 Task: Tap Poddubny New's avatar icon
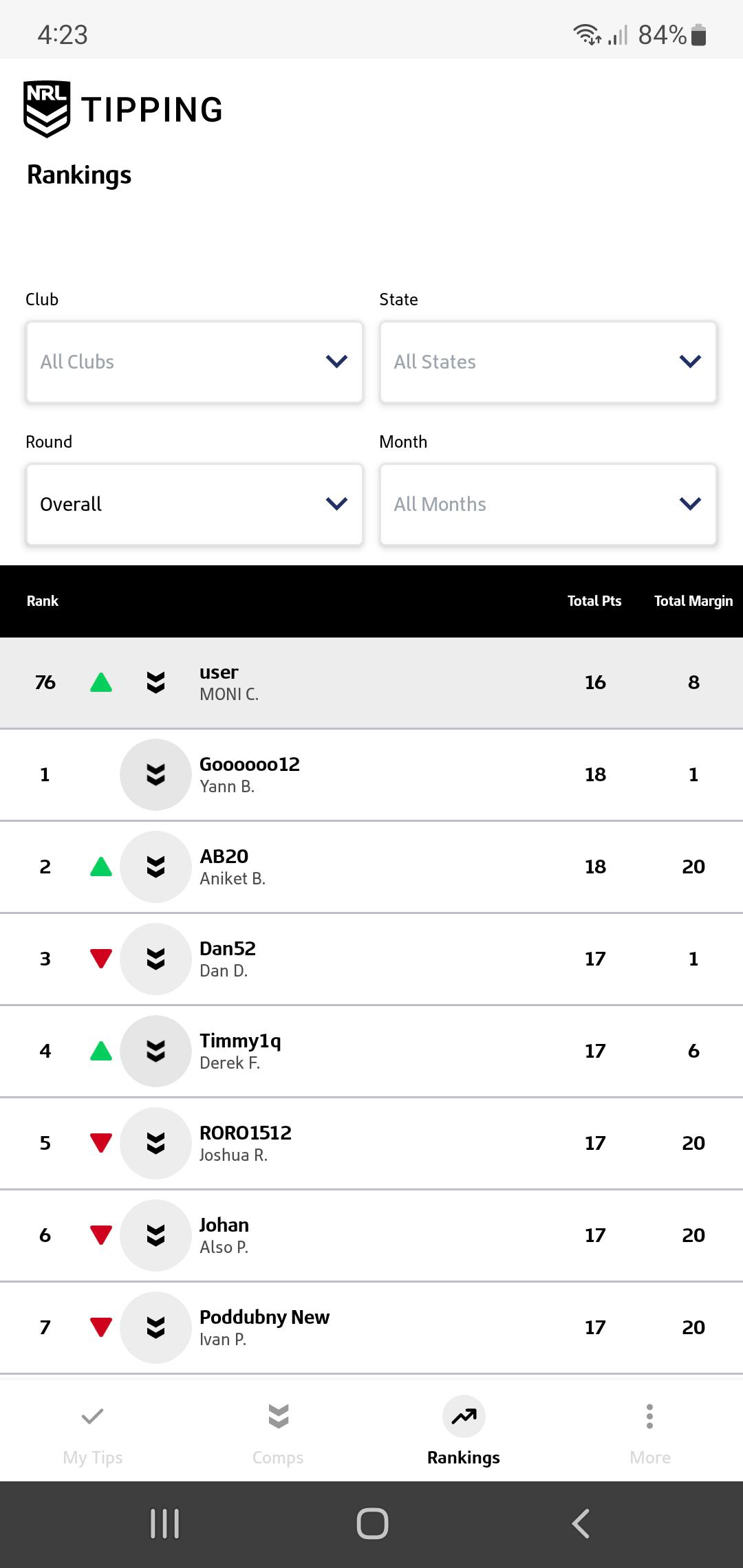point(155,1327)
